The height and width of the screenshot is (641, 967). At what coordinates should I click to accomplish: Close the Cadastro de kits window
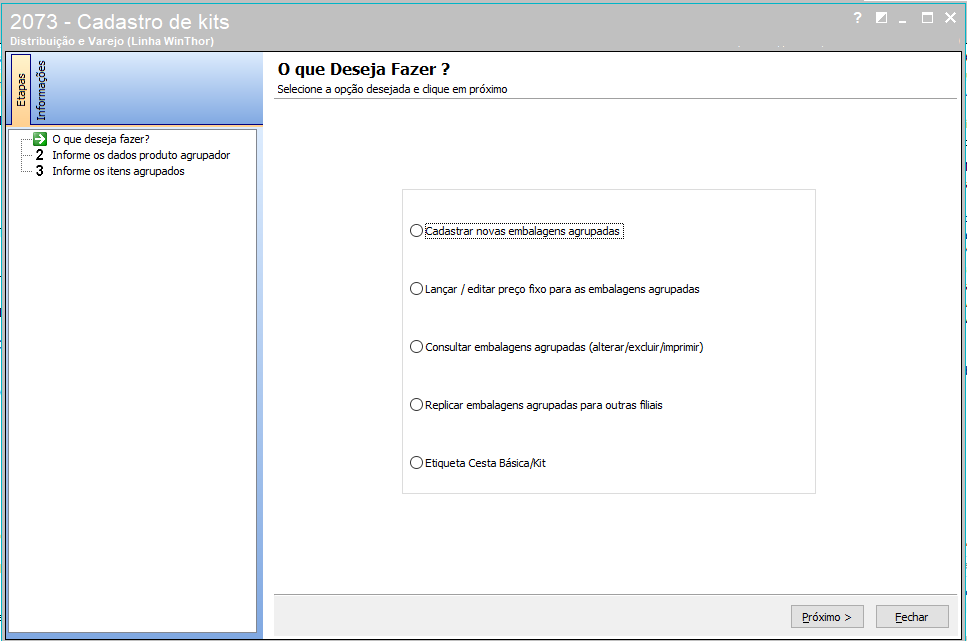click(950, 18)
